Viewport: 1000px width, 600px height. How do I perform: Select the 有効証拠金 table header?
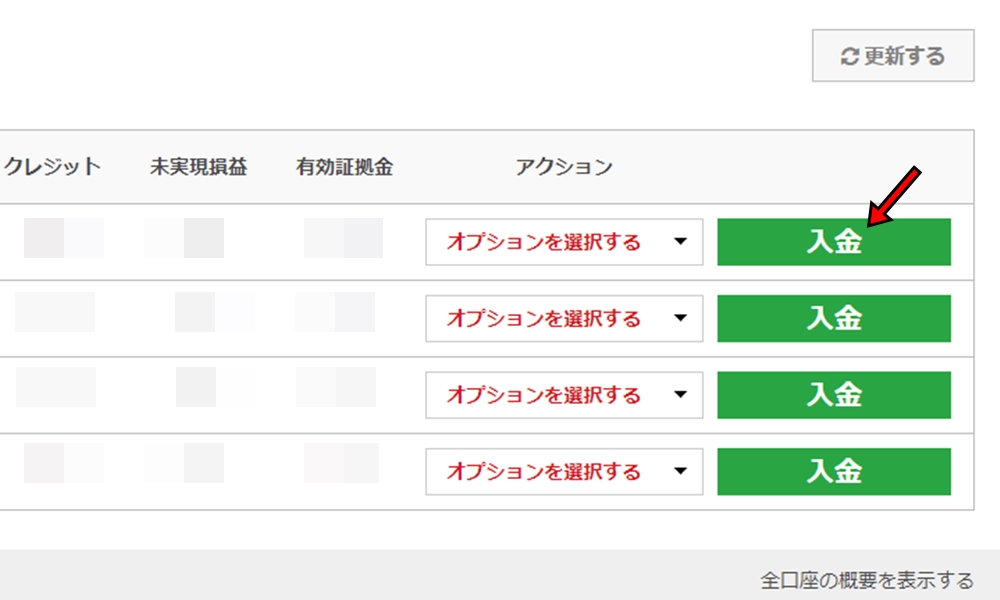(x=344, y=167)
